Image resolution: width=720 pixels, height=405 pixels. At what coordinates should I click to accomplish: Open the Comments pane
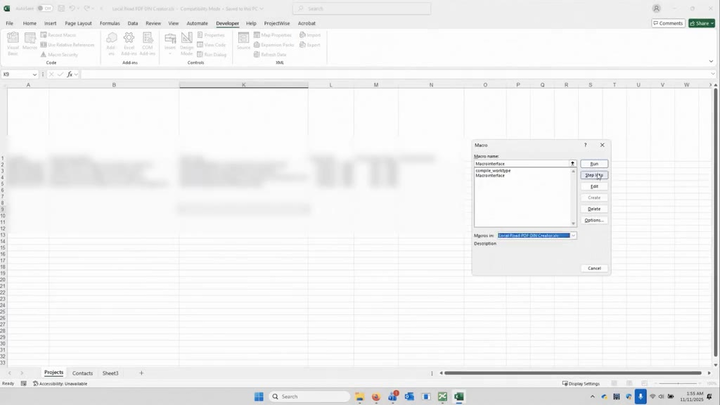(x=668, y=23)
